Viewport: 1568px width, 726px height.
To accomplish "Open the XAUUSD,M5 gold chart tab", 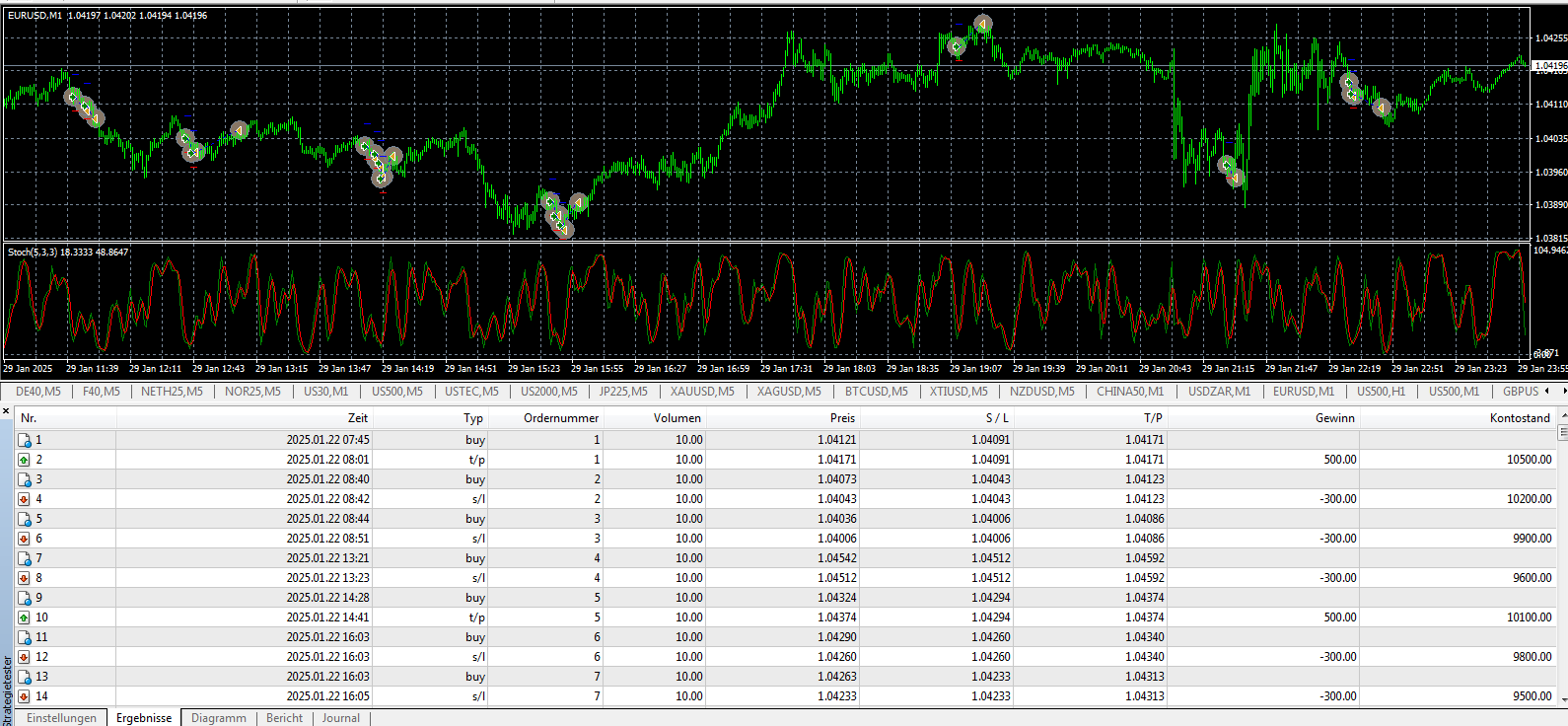I will [x=702, y=392].
